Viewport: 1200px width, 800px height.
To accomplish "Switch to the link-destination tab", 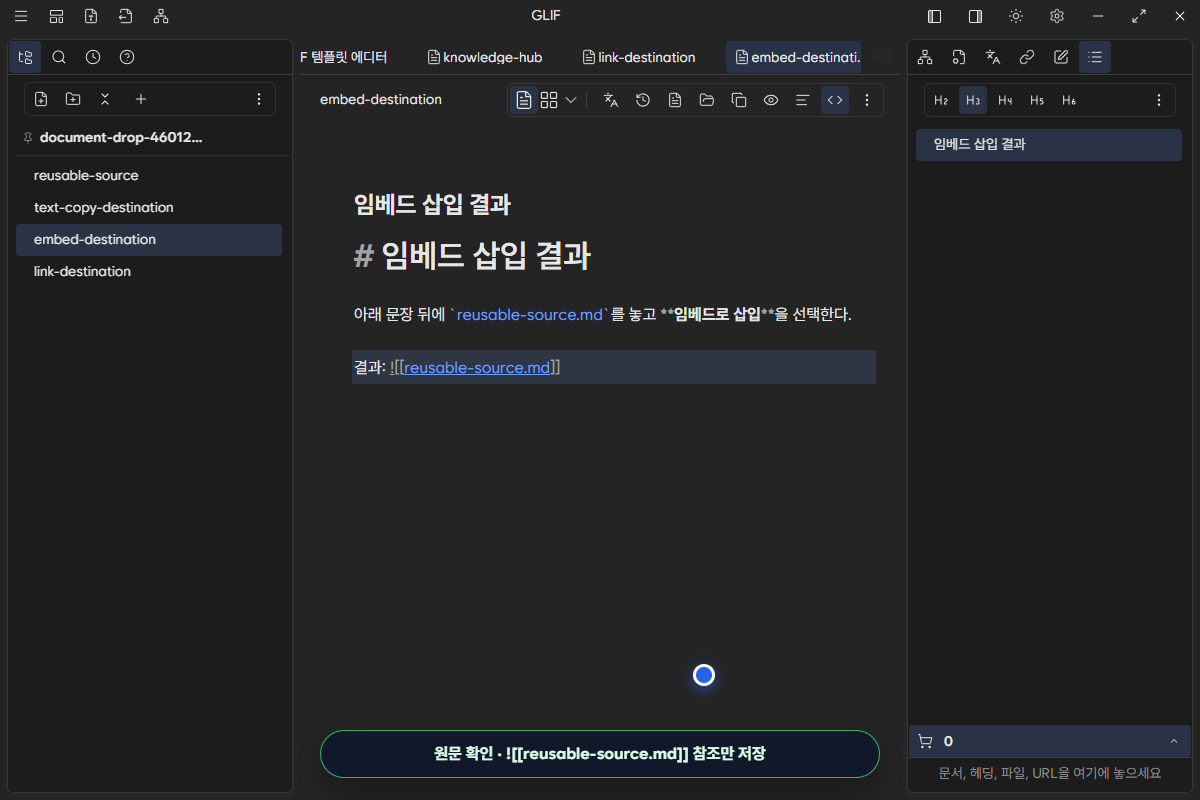I will coord(639,57).
